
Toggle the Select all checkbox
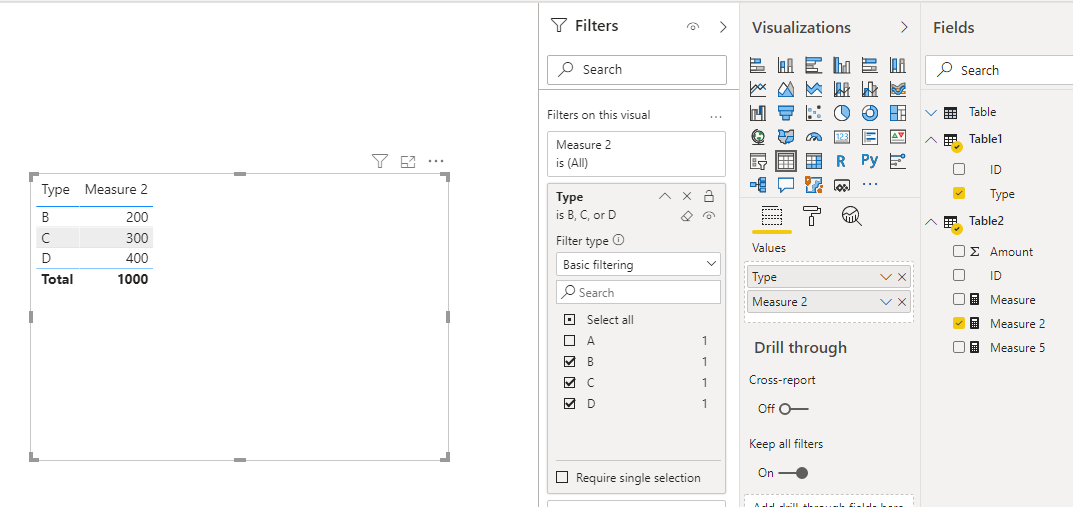[x=569, y=320]
